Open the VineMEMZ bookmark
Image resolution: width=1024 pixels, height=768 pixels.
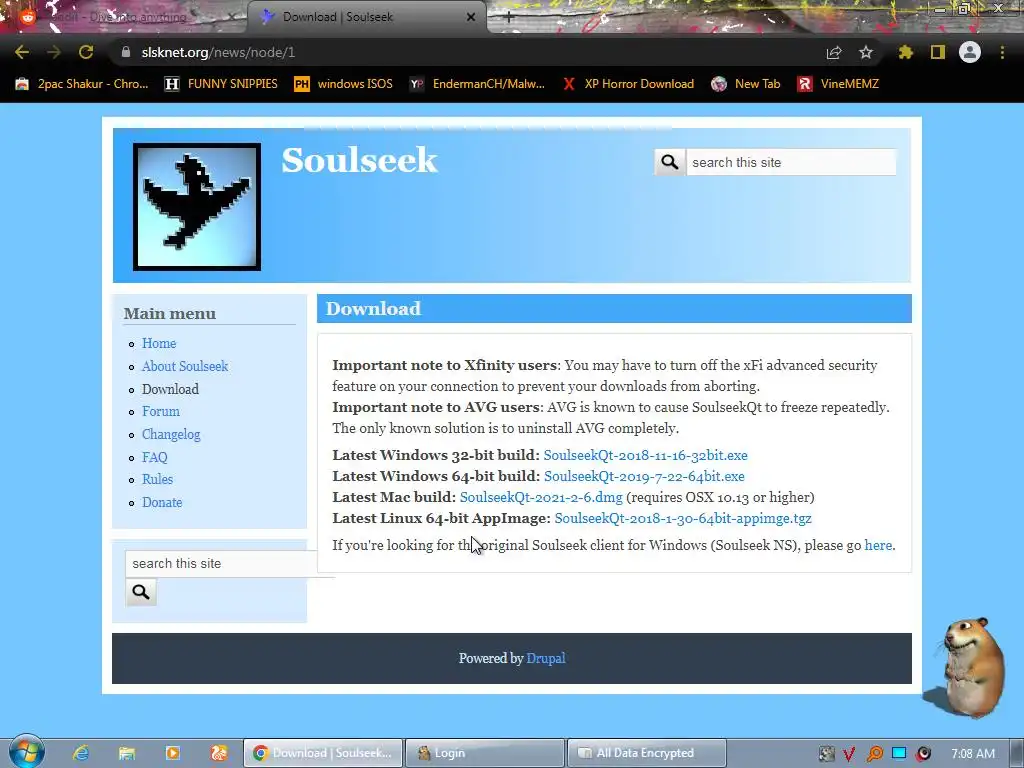tap(839, 84)
